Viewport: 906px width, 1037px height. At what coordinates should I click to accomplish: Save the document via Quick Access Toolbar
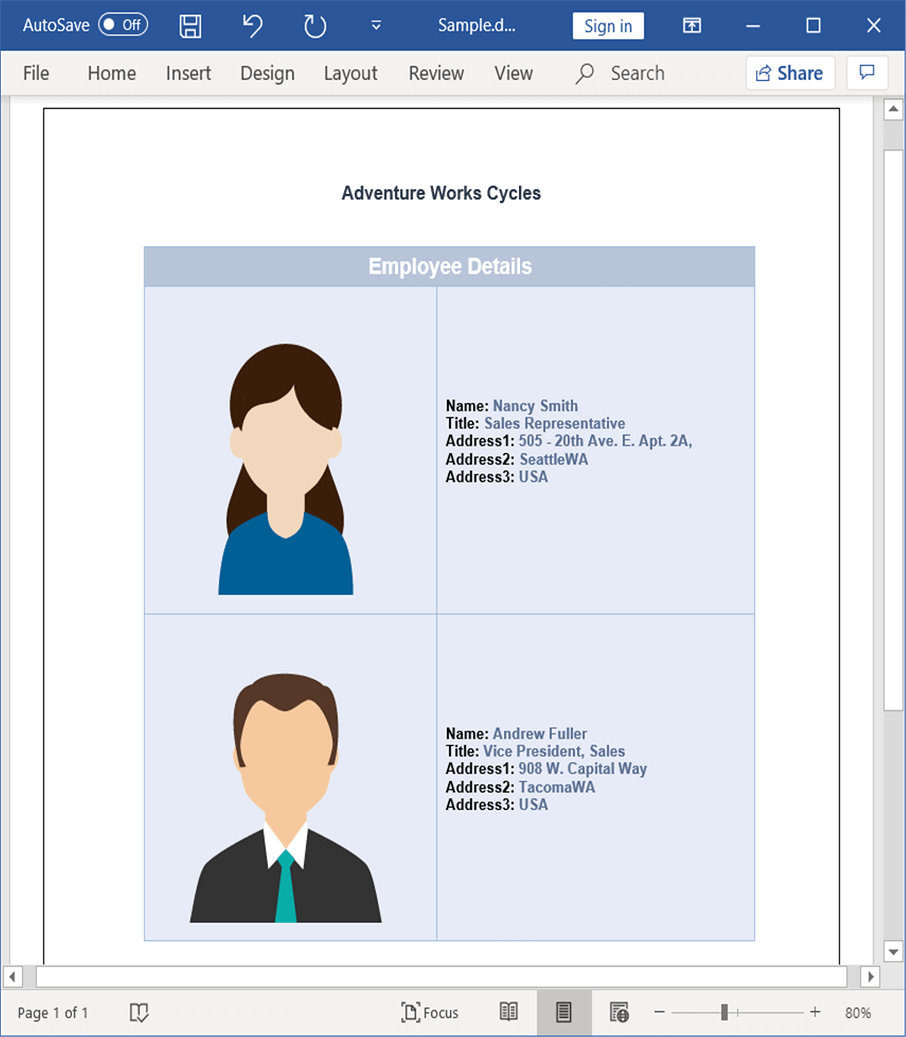pos(190,26)
